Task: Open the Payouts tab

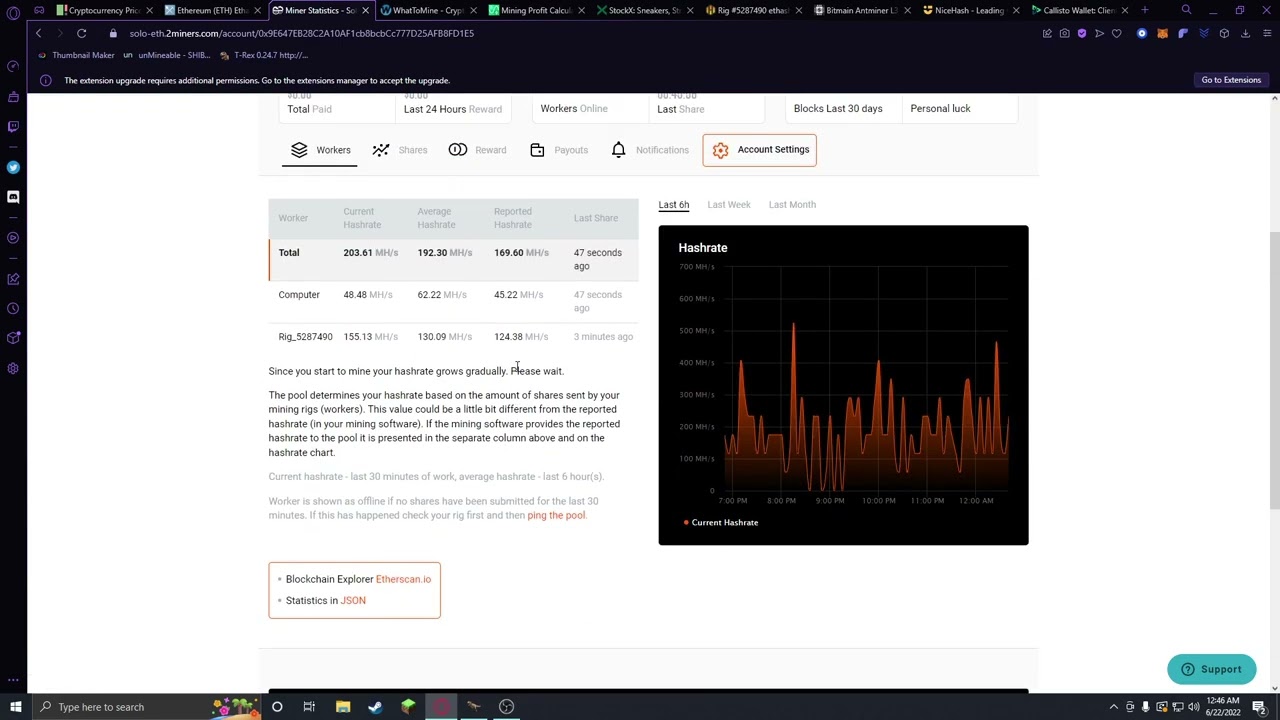Action: point(558,150)
